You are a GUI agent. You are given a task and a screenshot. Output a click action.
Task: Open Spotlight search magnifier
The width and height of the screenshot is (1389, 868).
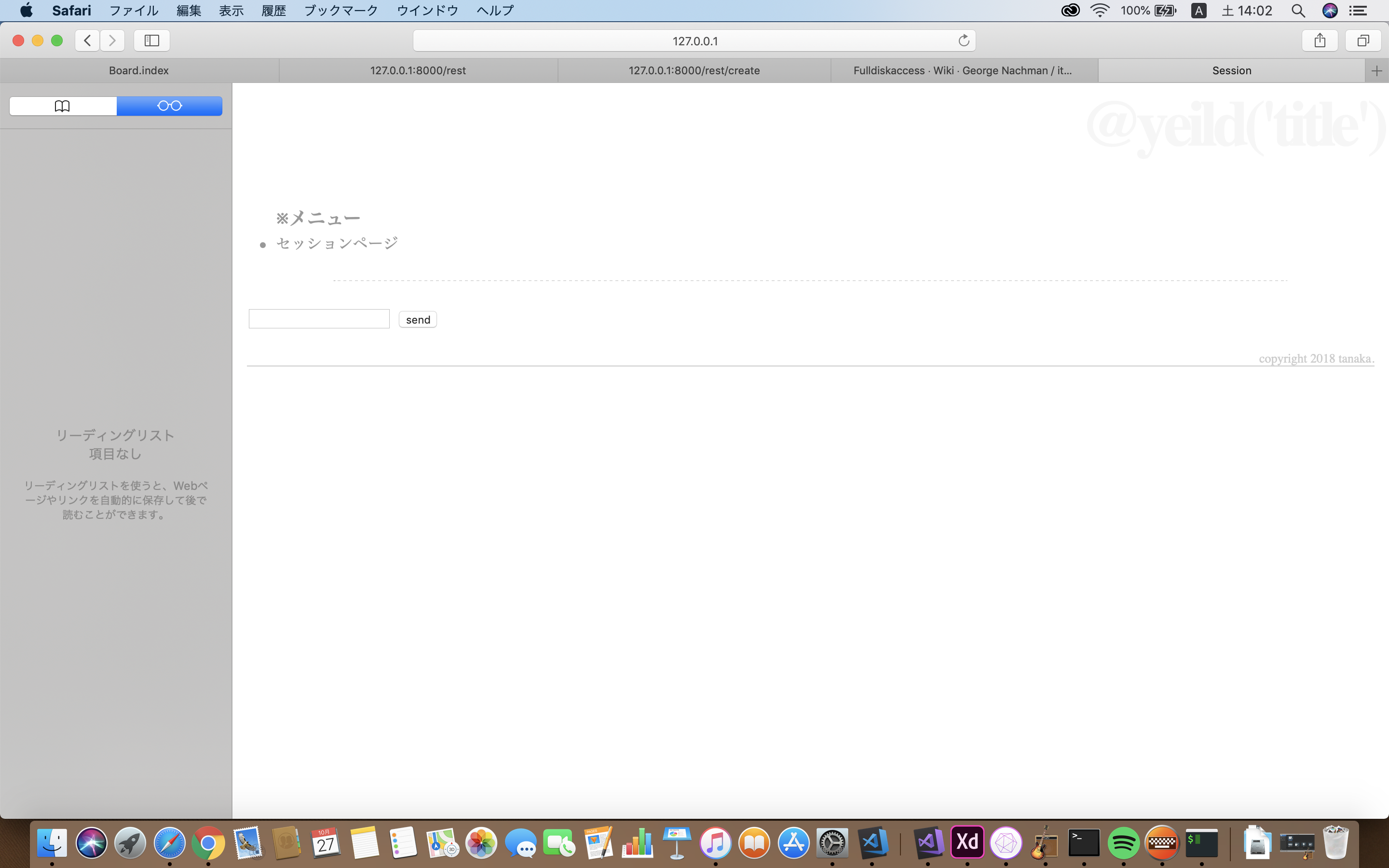coord(1298,10)
